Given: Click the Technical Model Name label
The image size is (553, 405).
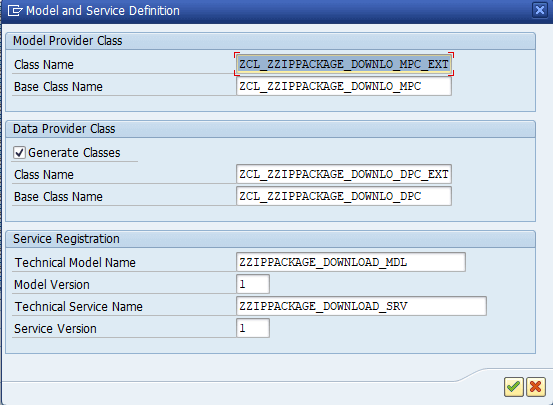Looking at the screenshot, I should 75,262.
